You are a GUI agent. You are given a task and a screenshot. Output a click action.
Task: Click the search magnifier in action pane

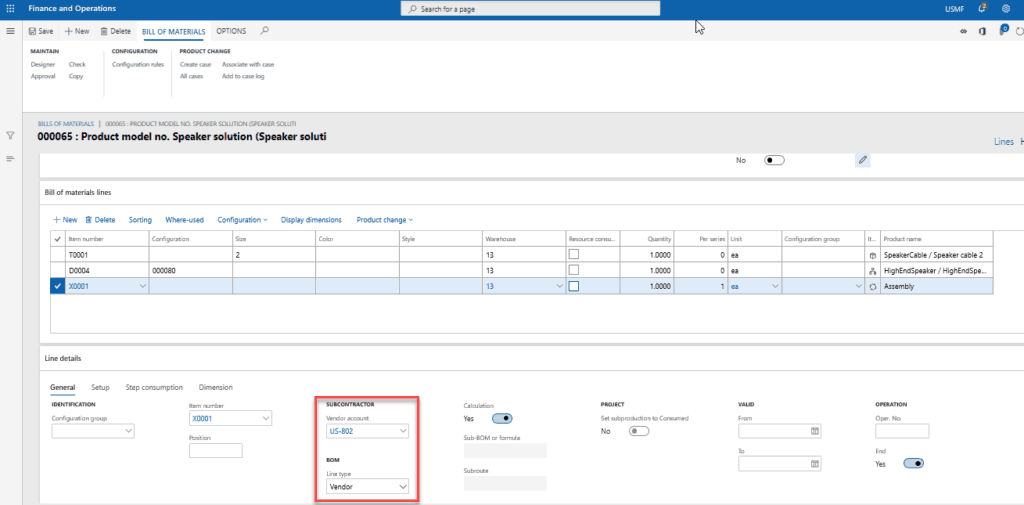click(x=264, y=31)
